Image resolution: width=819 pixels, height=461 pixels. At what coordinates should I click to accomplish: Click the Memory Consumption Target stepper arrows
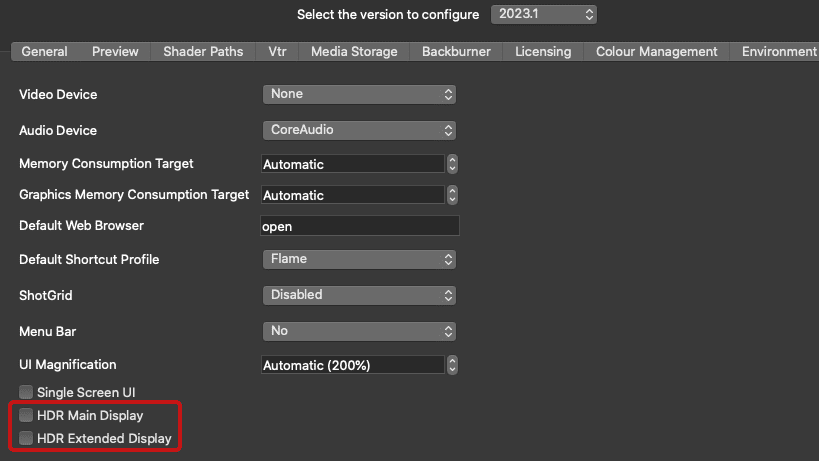coord(452,164)
